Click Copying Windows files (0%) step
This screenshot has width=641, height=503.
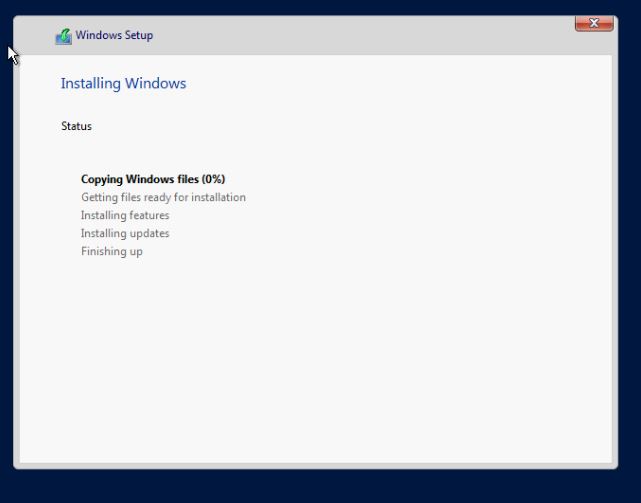153,179
